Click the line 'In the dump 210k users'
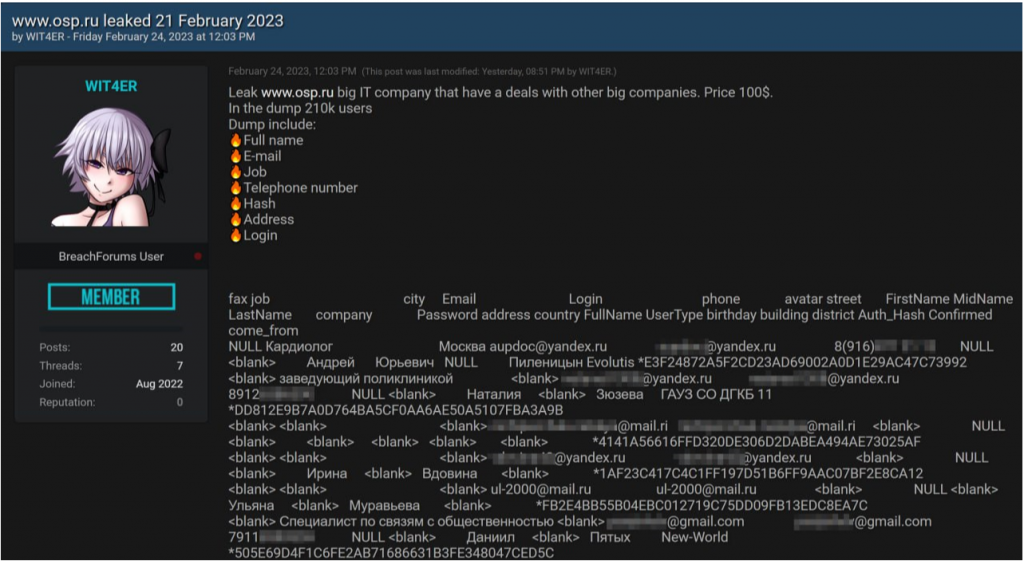The width and height of the screenshot is (1024, 561). point(300,108)
